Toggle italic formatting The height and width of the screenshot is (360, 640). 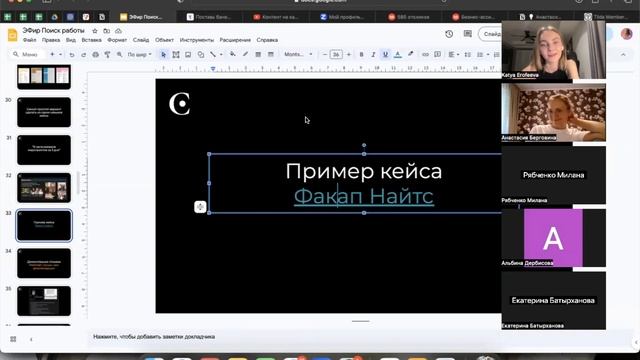coord(373,54)
